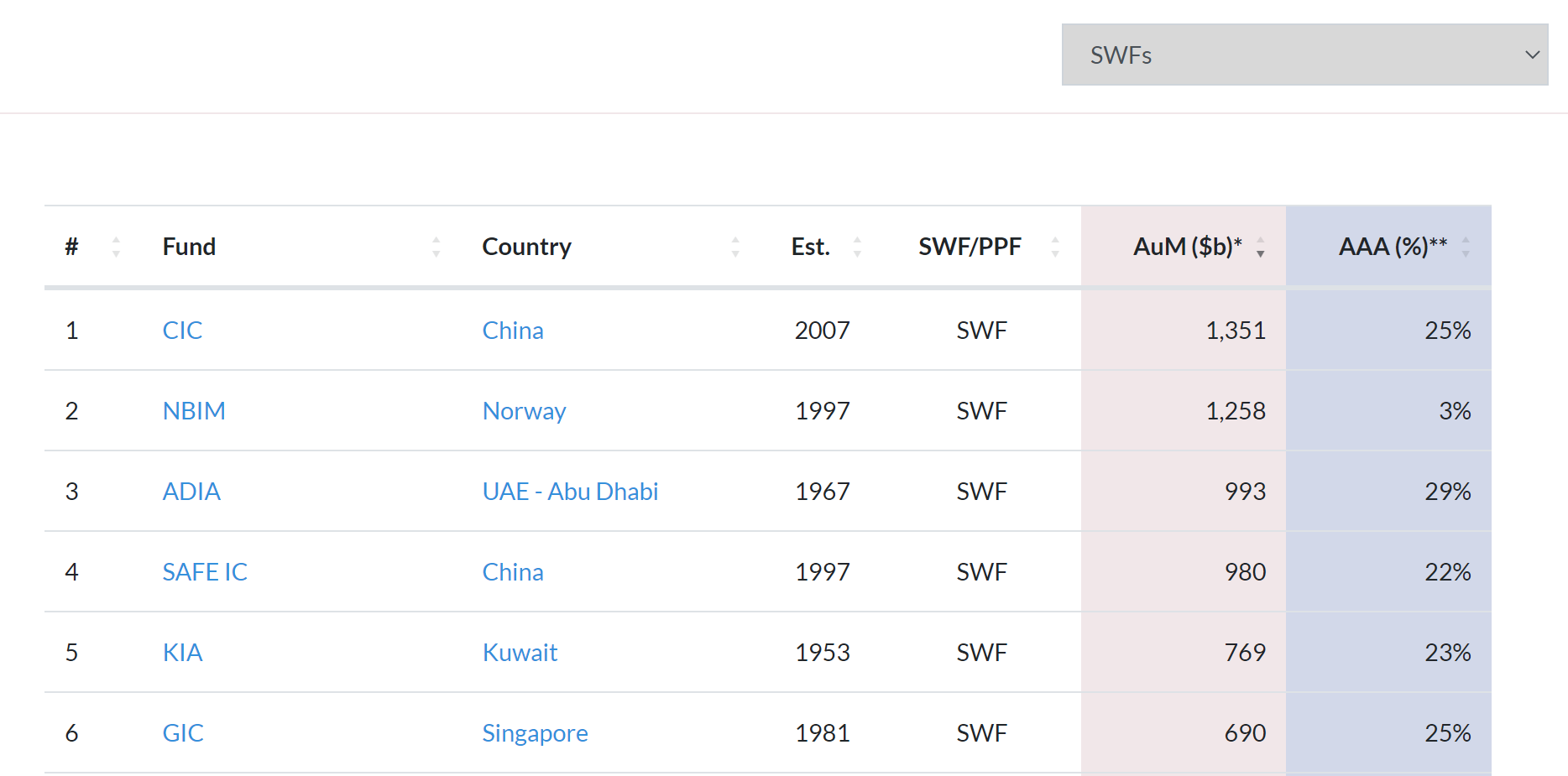The height and width of the screenshot is (776, 1568).
Task: Open the CIC fund link
Action: tap(182, 330)
